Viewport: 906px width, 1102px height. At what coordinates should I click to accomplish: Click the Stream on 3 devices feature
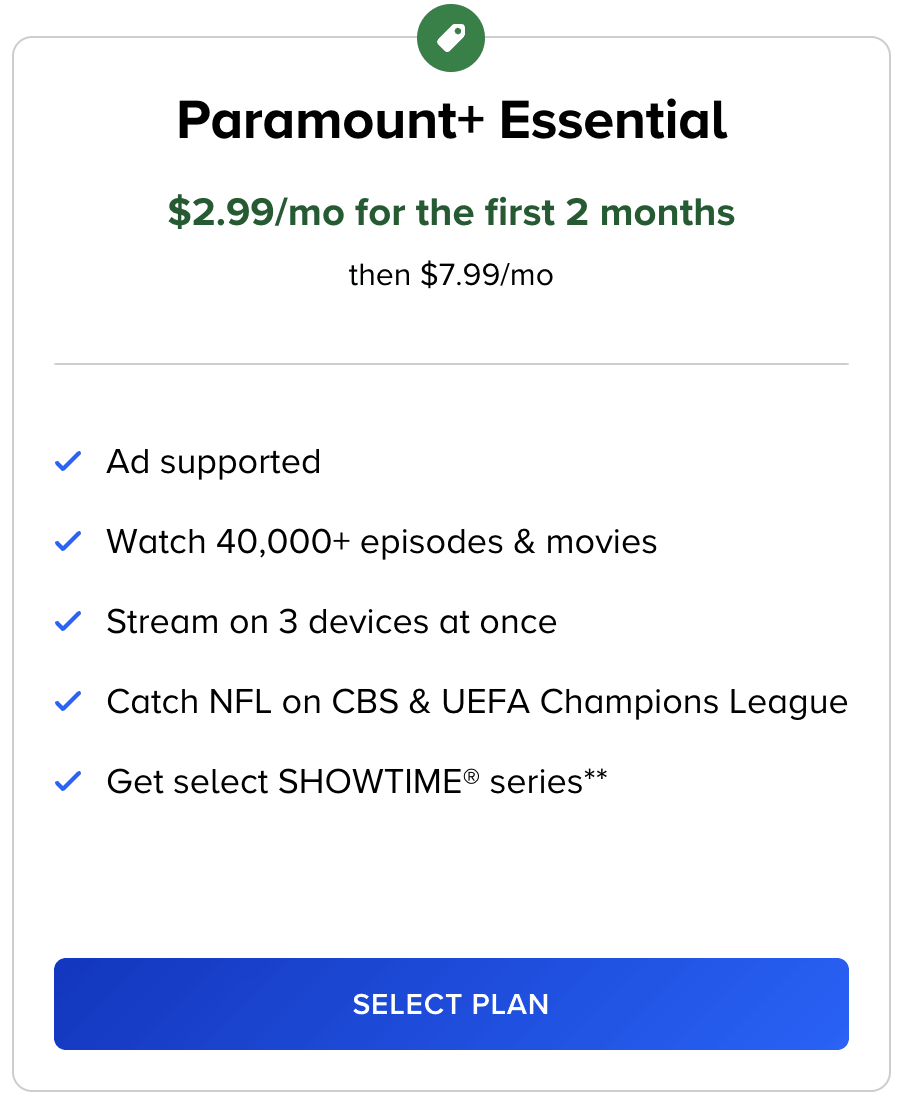331,621
